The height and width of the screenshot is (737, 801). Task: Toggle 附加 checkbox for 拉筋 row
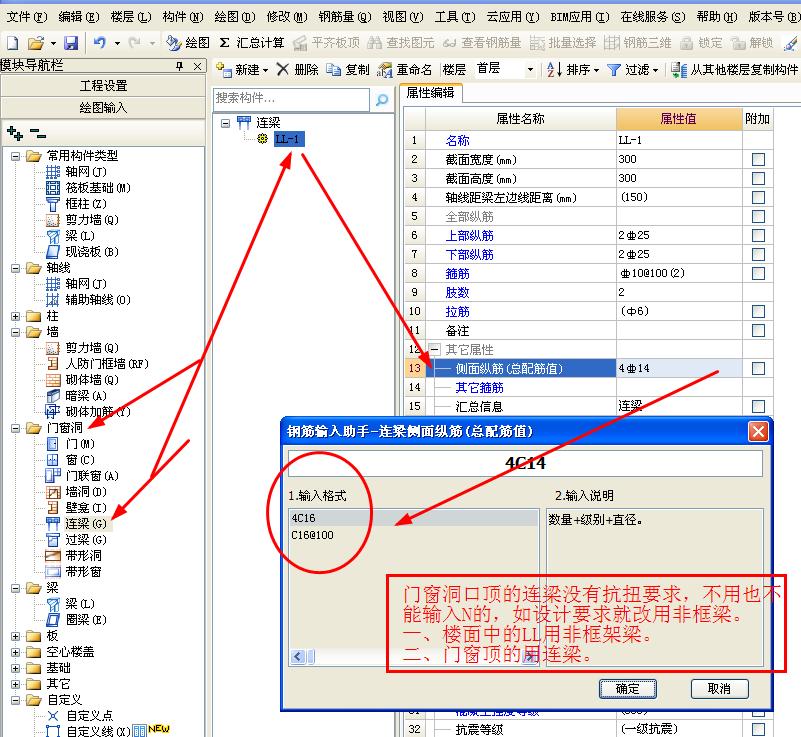point(759,312)
